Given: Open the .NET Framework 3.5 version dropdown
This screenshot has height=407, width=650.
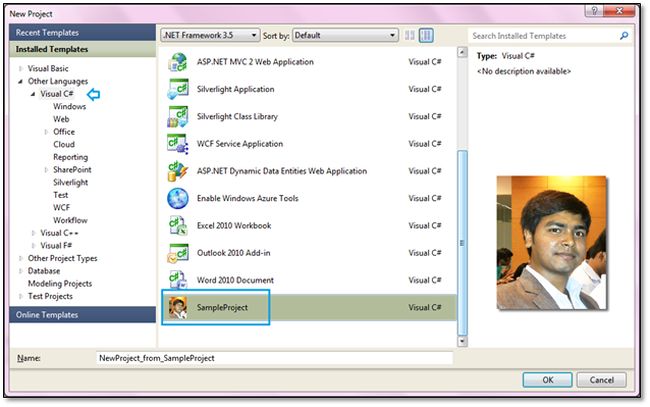Looking at the screenshot, I should 210,35.
